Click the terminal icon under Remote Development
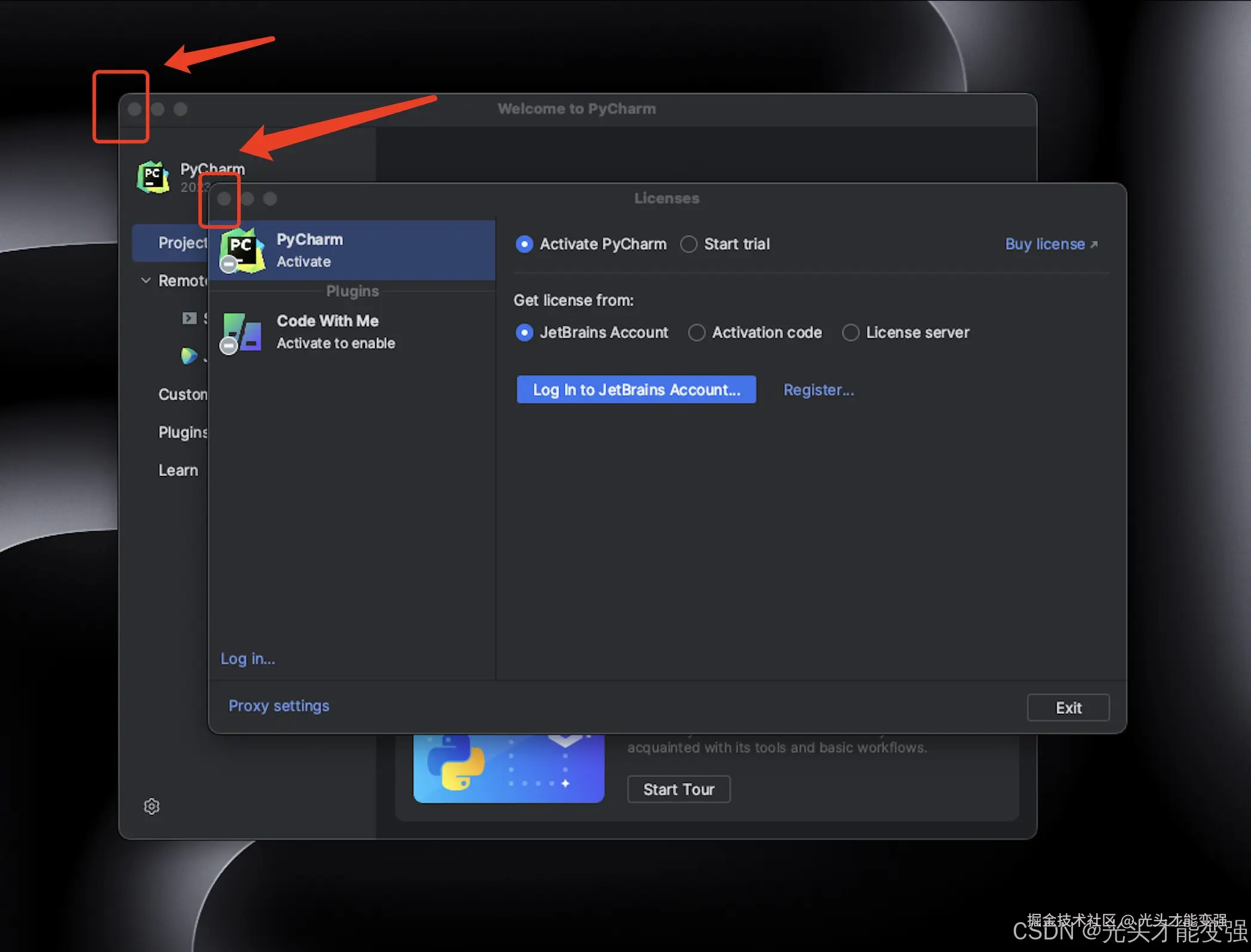 pyautogui.click(x=189, y=318)
